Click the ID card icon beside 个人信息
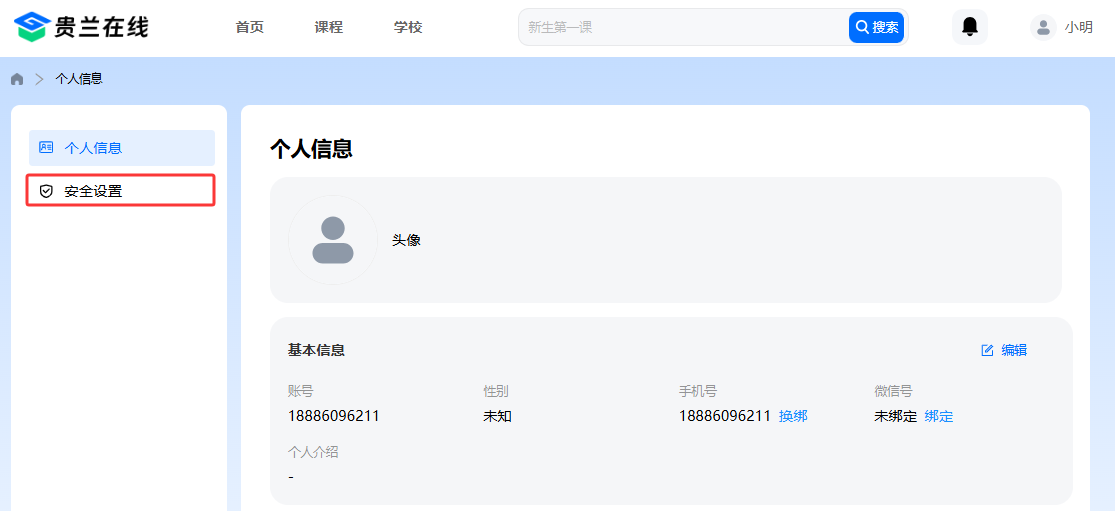Image resolution: width=1115 pixels, height=511 pixels. pyautogui.click(x=46, y=147)
